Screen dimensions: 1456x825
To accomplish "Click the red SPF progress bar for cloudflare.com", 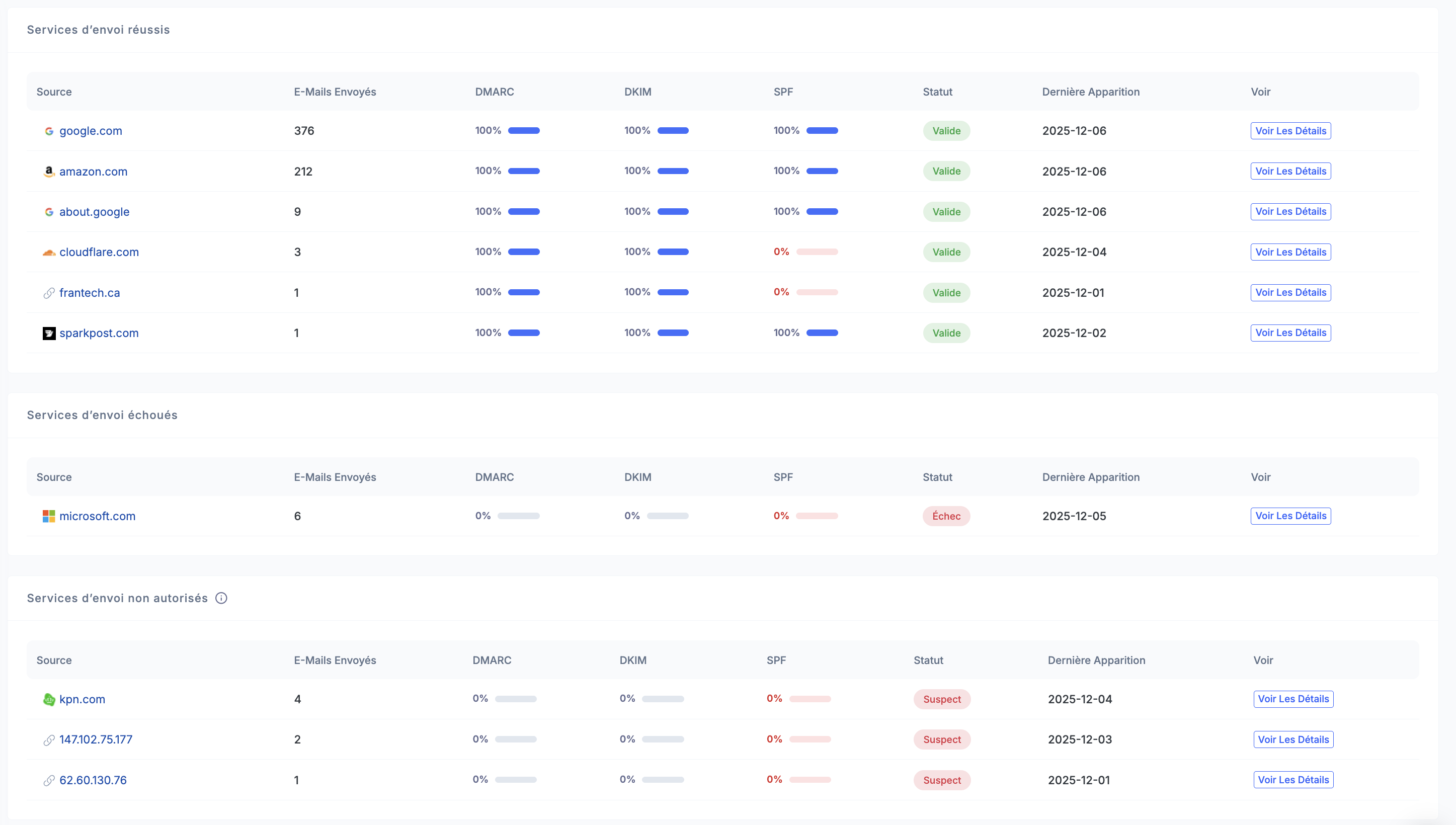I will (817, 252).
